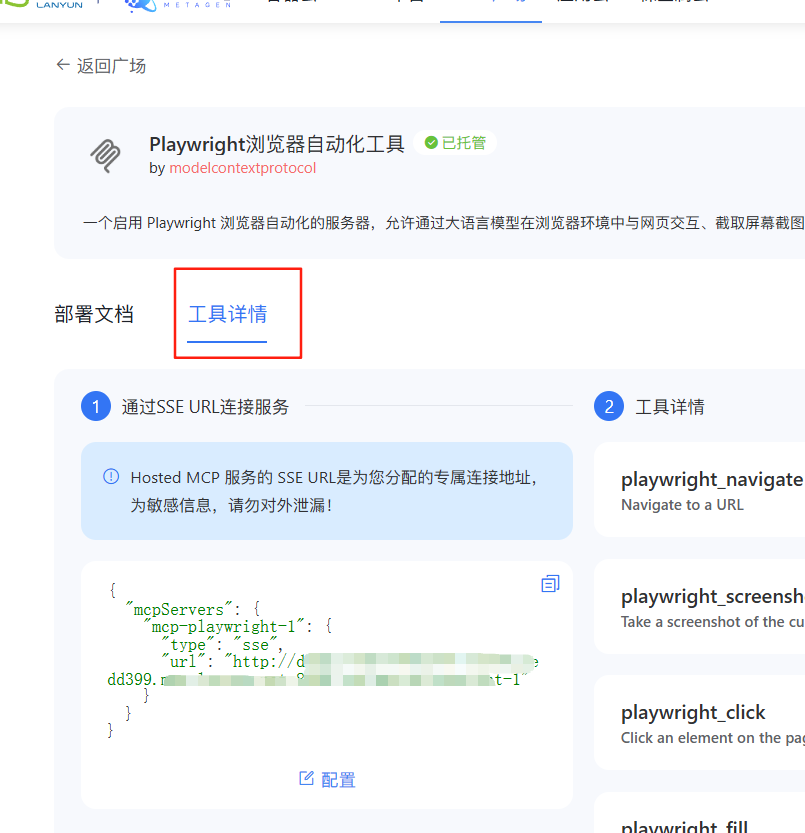Click the step 2 工具详情 heading
The width and height of the screenshot is (805, 833).
tap(670, 406)
